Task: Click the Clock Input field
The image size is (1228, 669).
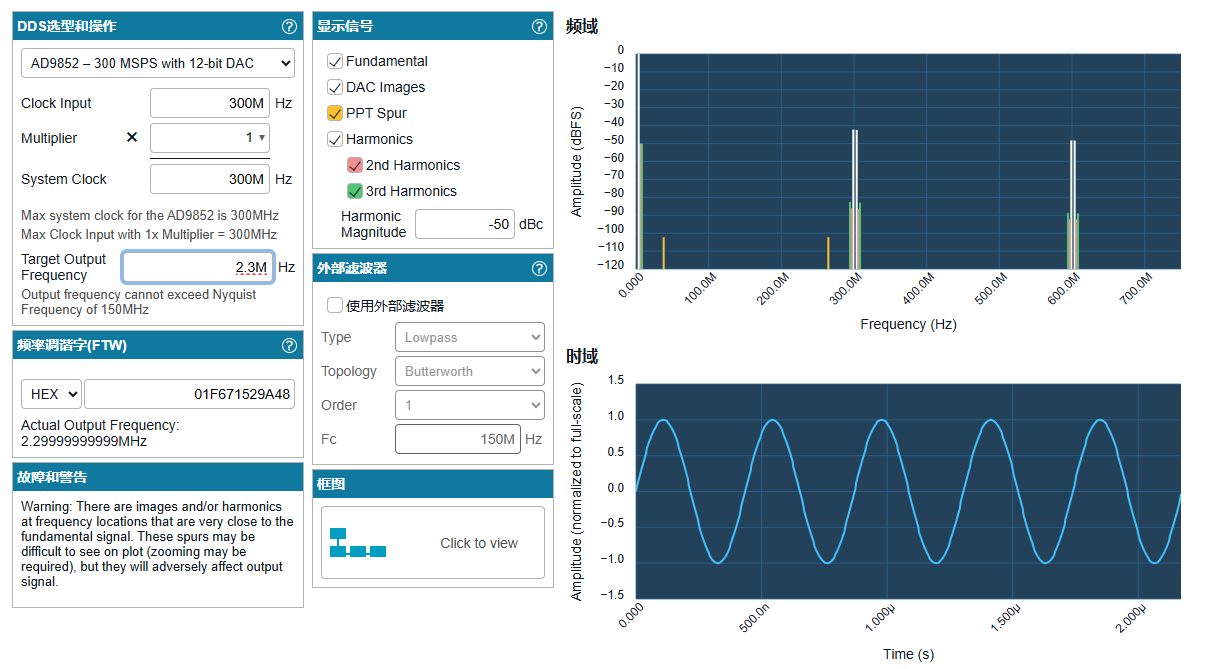Action: 210,103
